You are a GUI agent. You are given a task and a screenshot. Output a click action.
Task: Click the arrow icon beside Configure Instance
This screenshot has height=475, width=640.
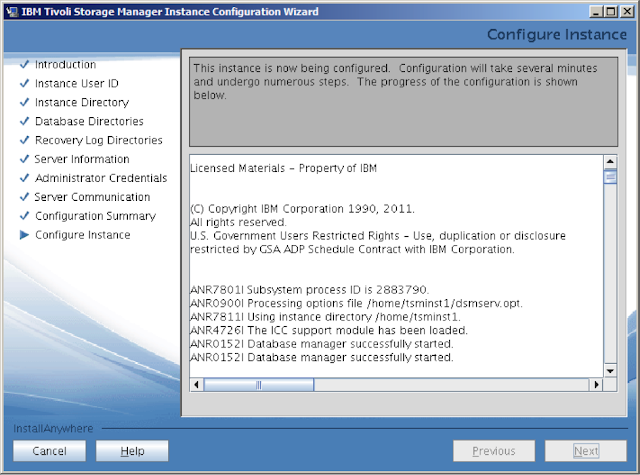tap(24, 235)
